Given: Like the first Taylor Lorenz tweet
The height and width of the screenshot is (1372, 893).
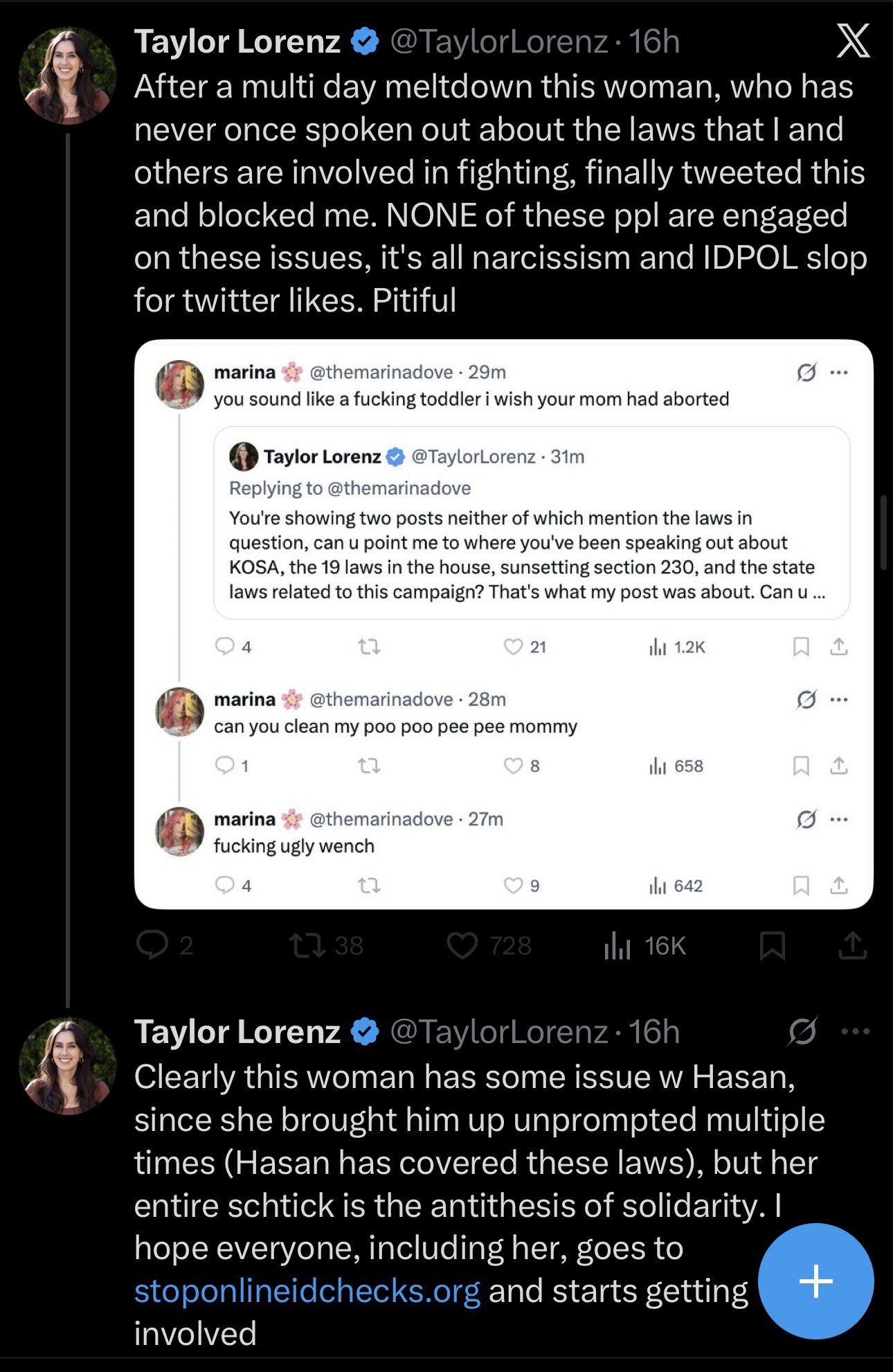Looking at the screenshot, I should coord(462,945).
